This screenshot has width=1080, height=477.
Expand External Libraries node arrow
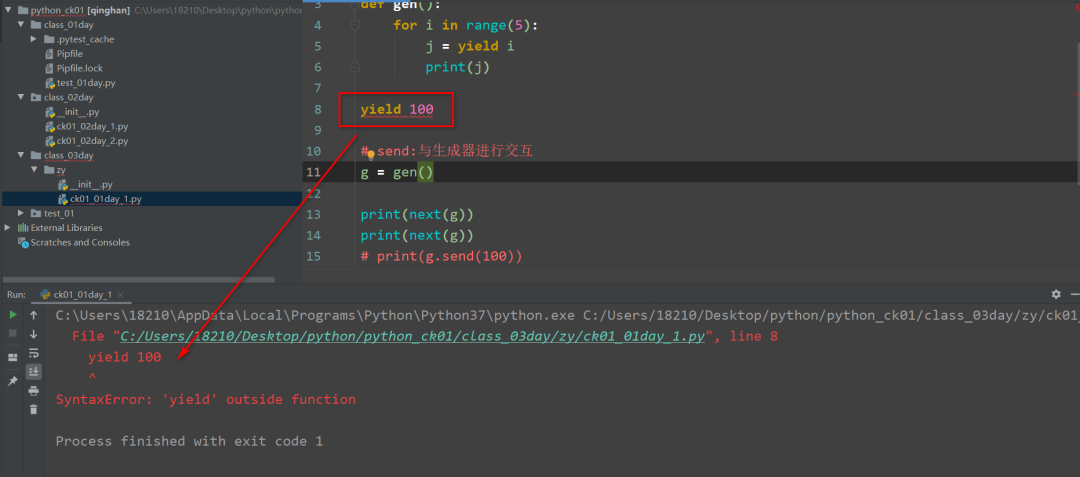[8, 228]
